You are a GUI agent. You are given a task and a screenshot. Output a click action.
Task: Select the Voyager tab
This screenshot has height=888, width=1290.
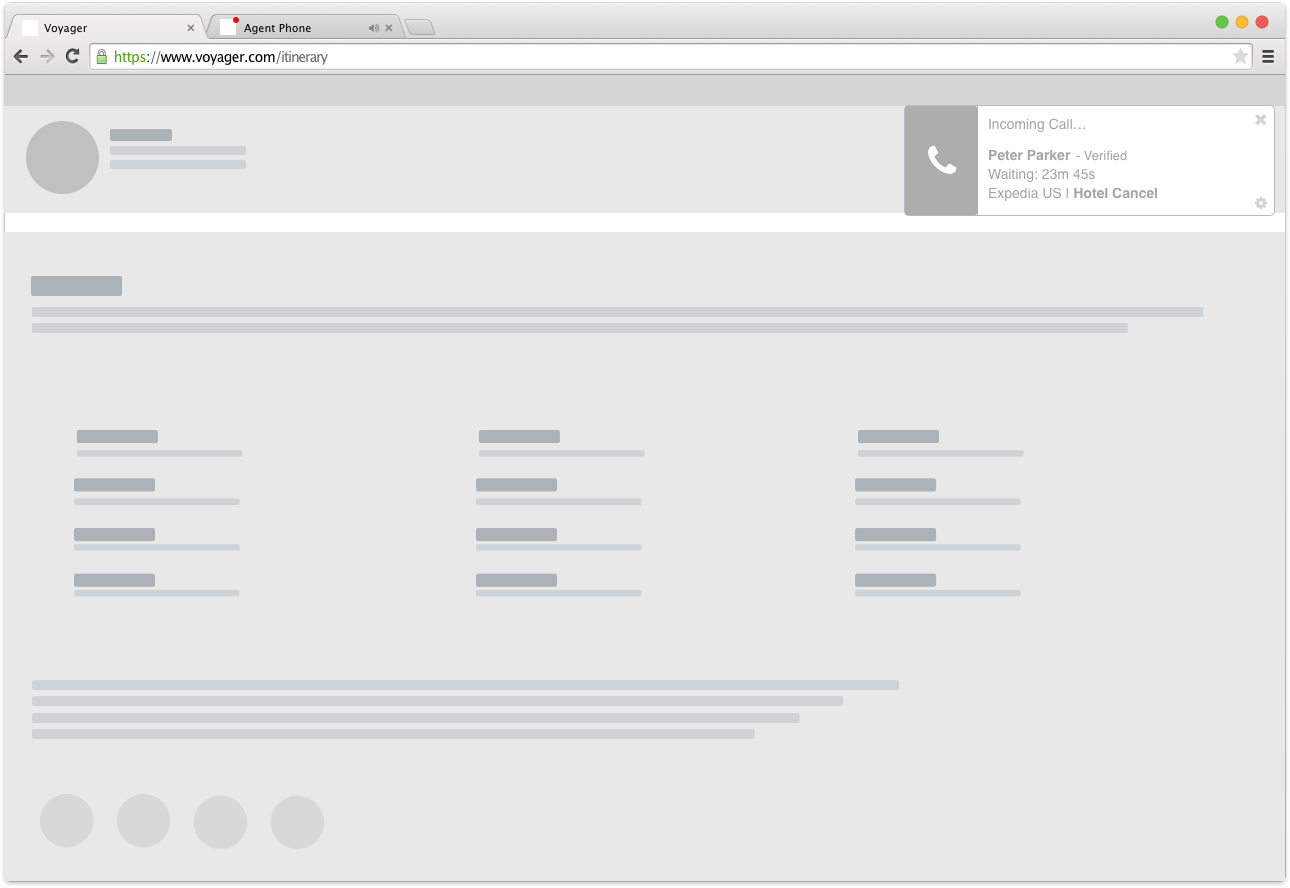tap(105, 28)
